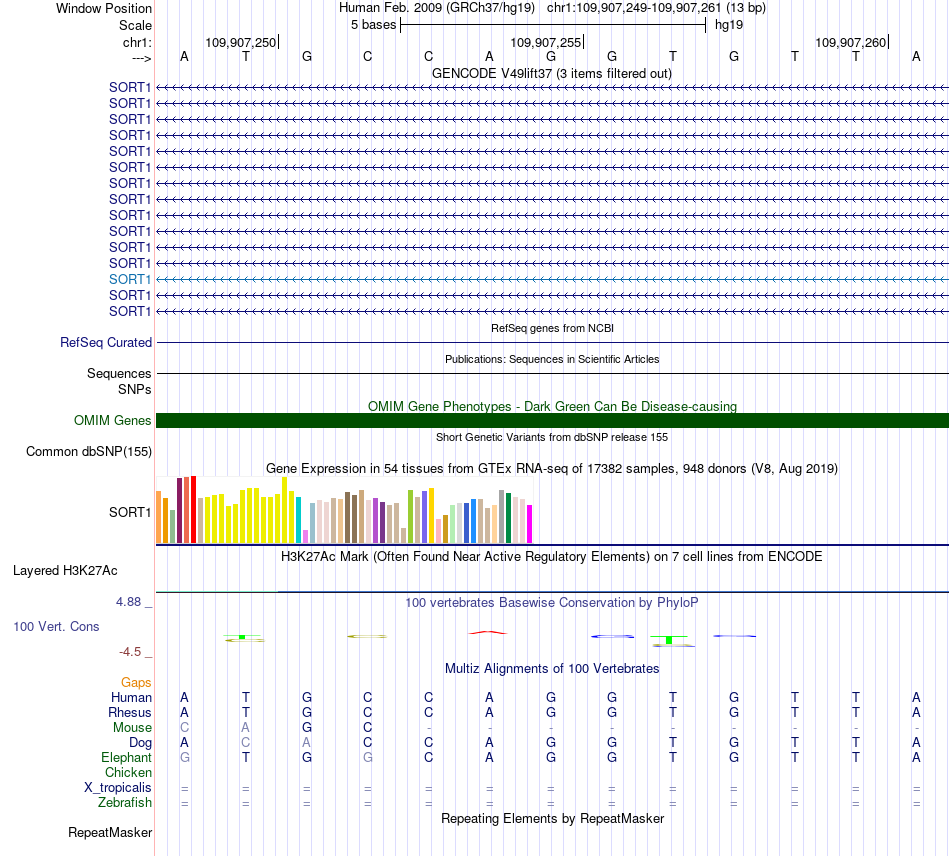
Task: Select the X_tropicalis species row label
Action: (118, 788)
